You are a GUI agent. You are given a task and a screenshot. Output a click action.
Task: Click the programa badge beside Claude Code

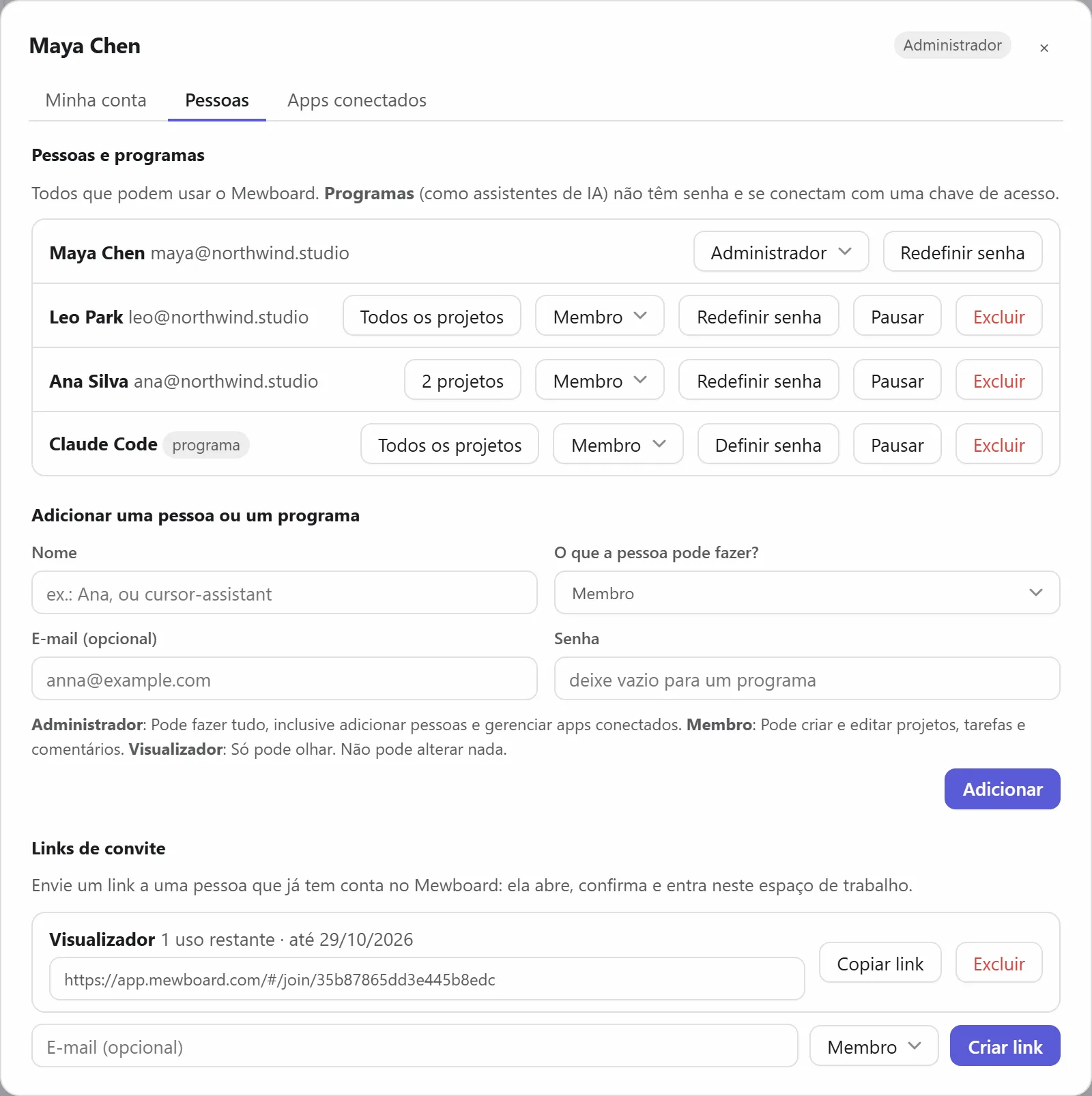pyautogui.click(x=206, y=445)
